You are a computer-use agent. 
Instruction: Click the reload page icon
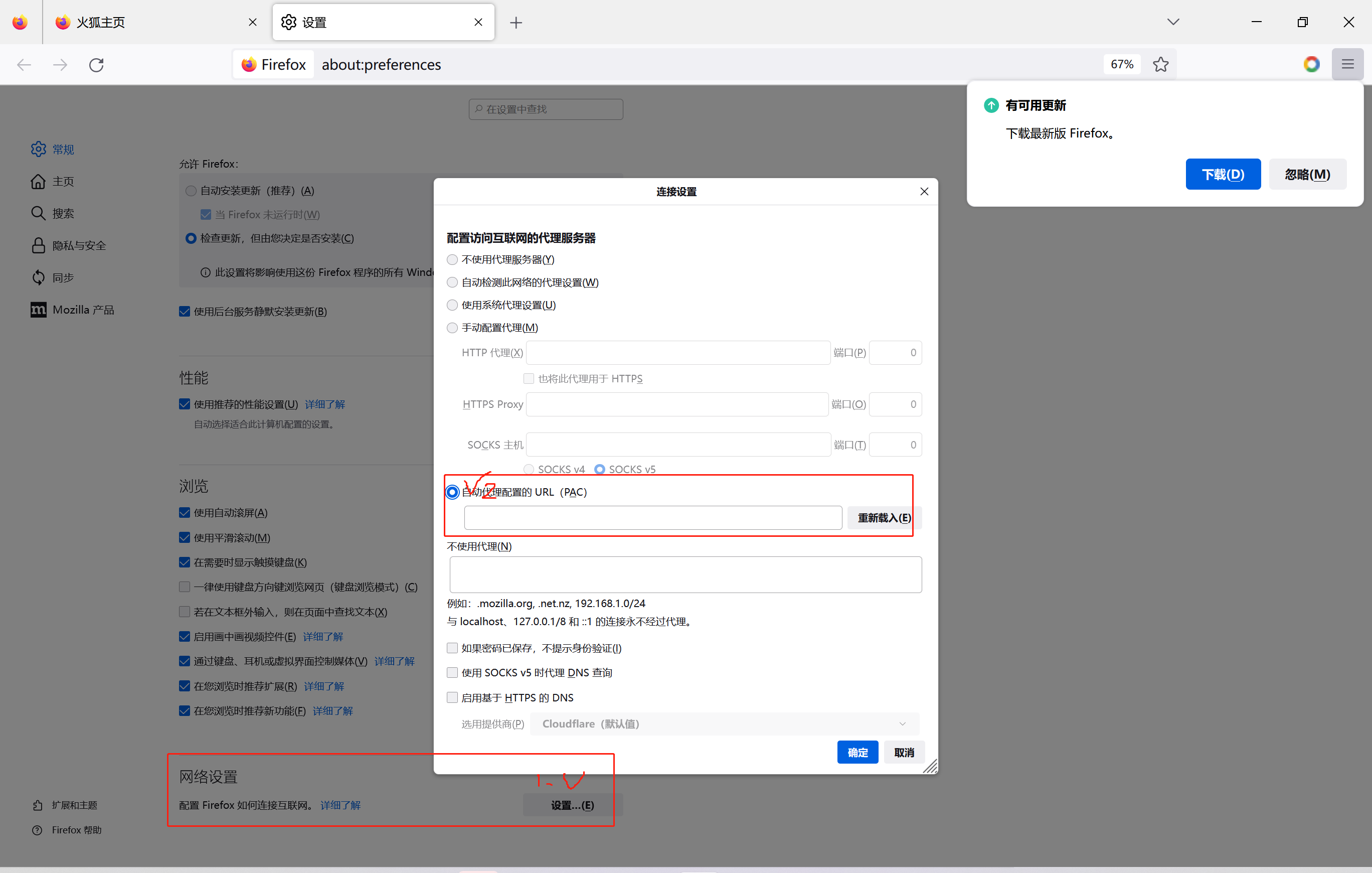pos(96,64)
